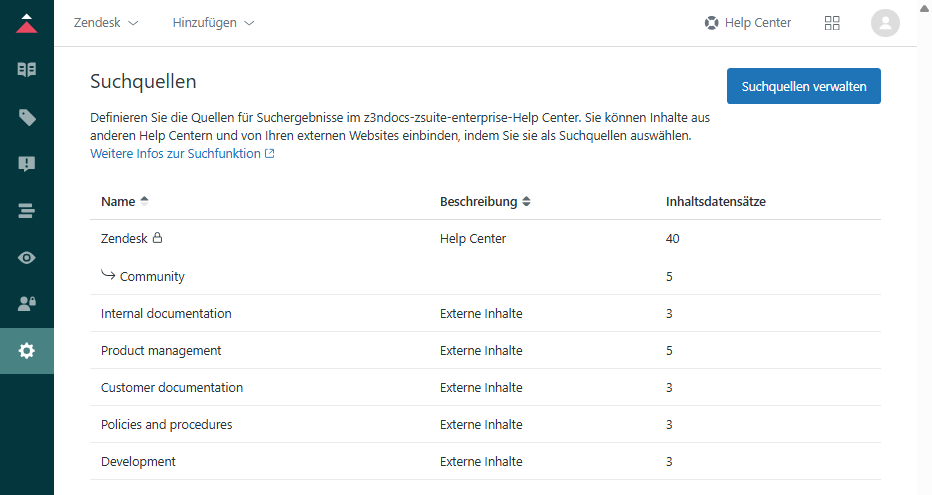The width and height of the screenshot is (932, 495).
Task: Select the Internal documentation row
Action: [x=166, y=314]
